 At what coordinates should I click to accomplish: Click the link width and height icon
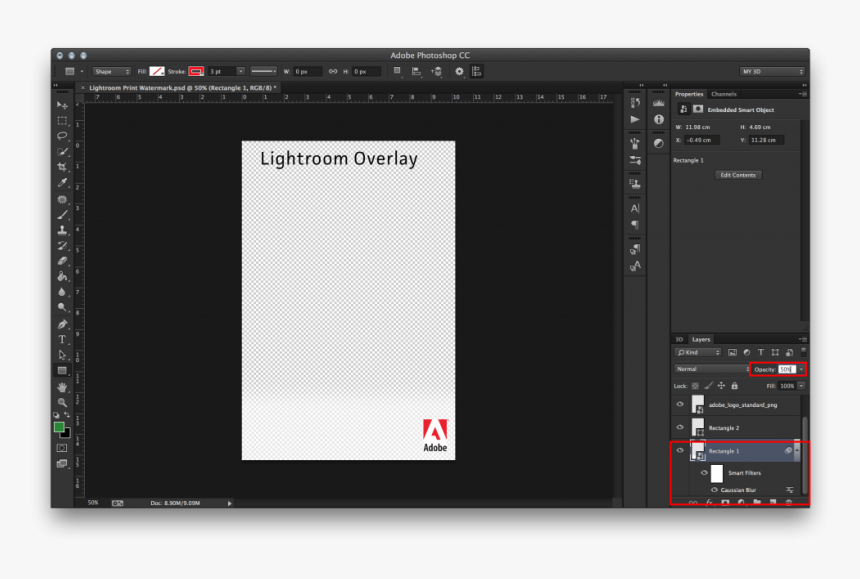(x=333, y=71)
